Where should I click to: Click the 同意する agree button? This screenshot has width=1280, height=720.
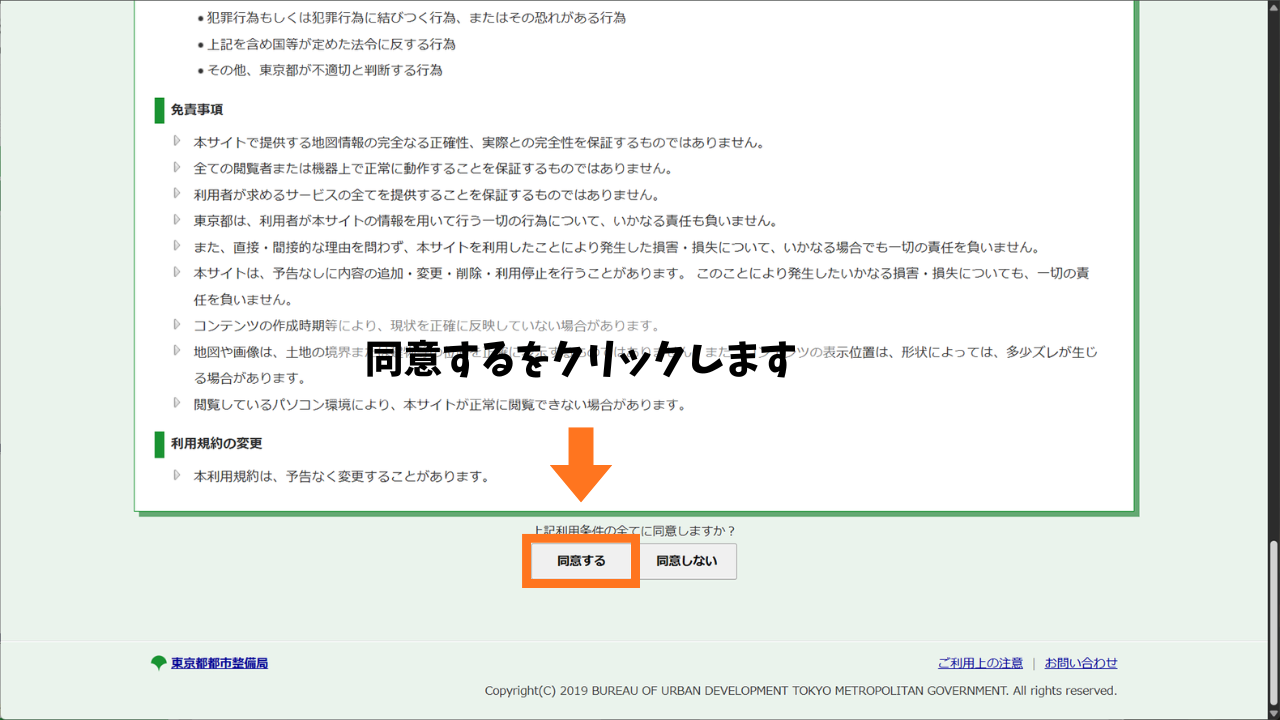click(580, 561)
